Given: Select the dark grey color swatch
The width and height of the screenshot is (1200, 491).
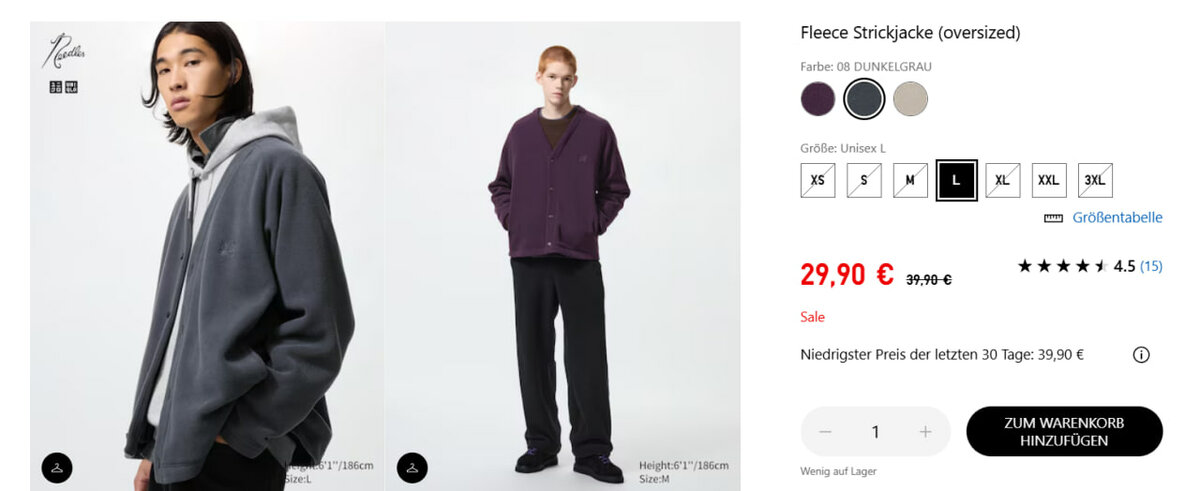Looking at the screenshot, I should 864,99.
